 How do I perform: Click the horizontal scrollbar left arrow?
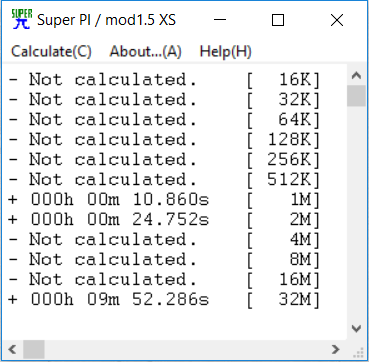(12, 349)
